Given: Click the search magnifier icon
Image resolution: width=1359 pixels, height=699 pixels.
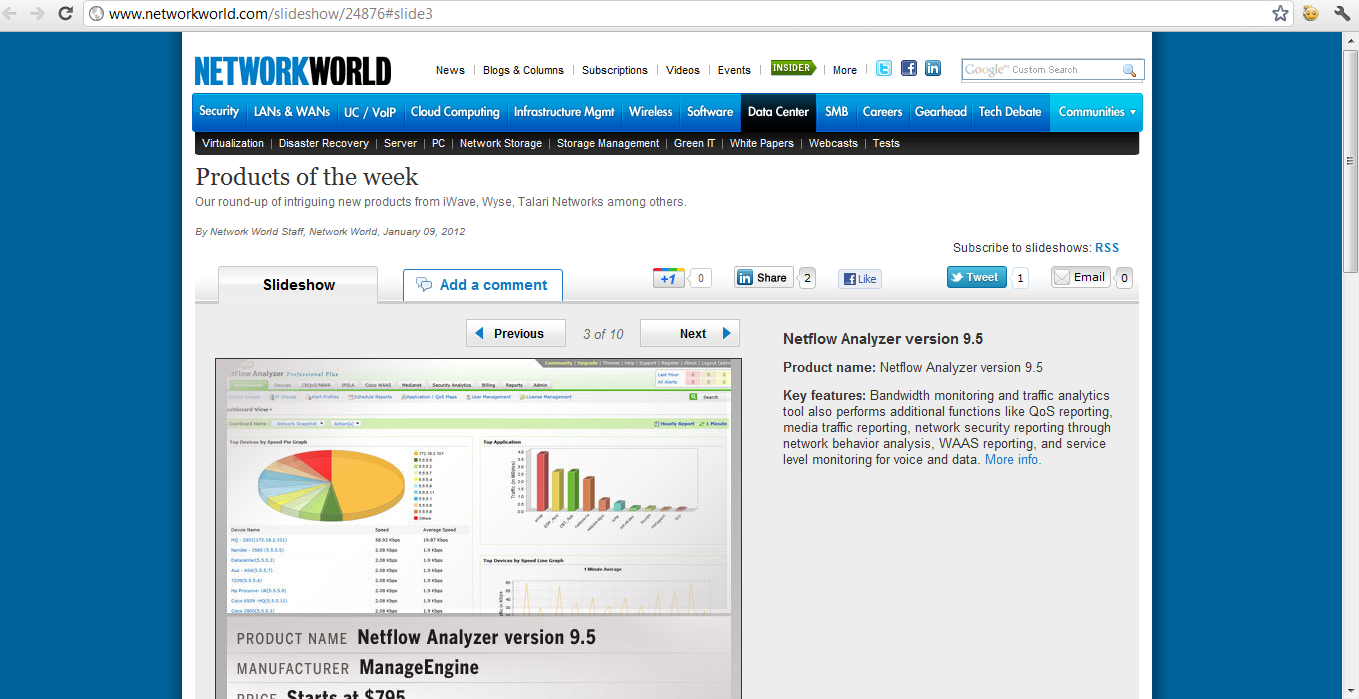Looking at the screenshot, I should pyautogui.click(x=1130, y=70).
